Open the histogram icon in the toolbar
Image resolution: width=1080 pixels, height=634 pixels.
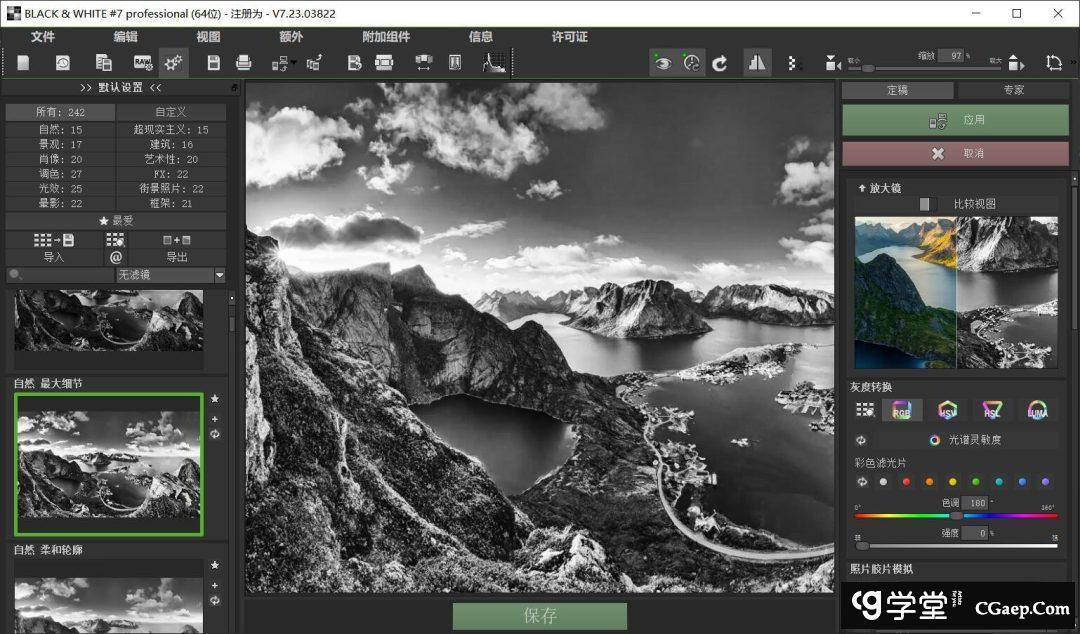[493, 63]
